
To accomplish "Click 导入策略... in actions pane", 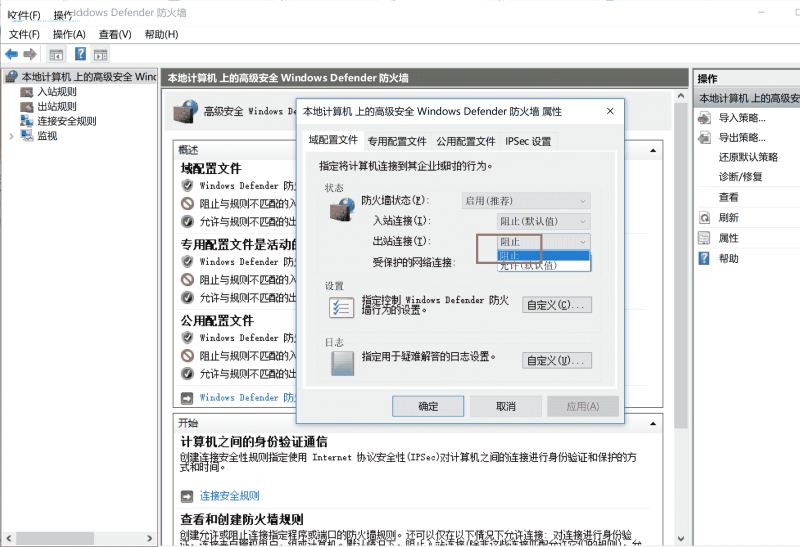I will coord(742,118).
